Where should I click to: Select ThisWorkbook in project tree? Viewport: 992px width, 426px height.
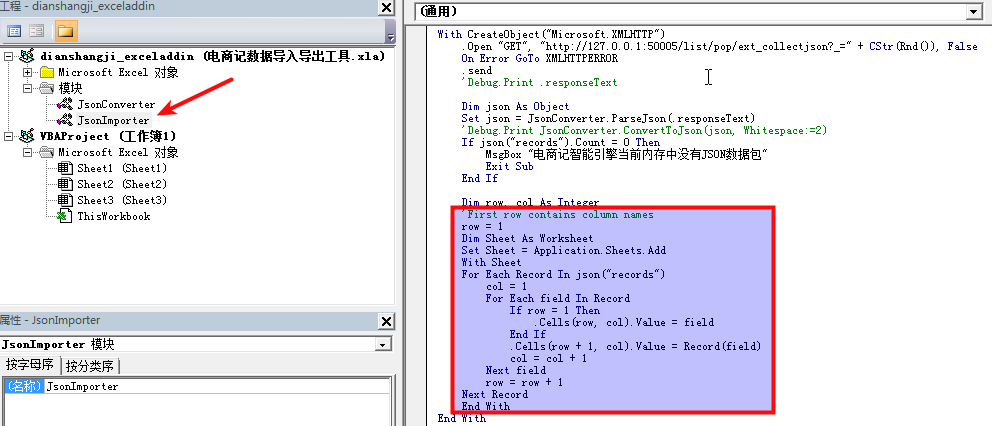tap(113, 216)
